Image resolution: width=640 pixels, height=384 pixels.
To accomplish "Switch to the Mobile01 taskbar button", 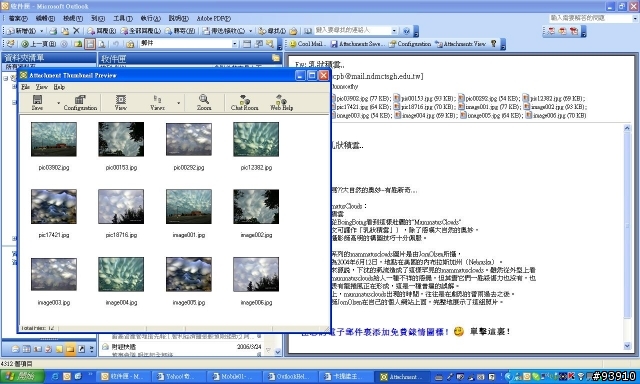I will pyautogui.click(x=233, y=377).
